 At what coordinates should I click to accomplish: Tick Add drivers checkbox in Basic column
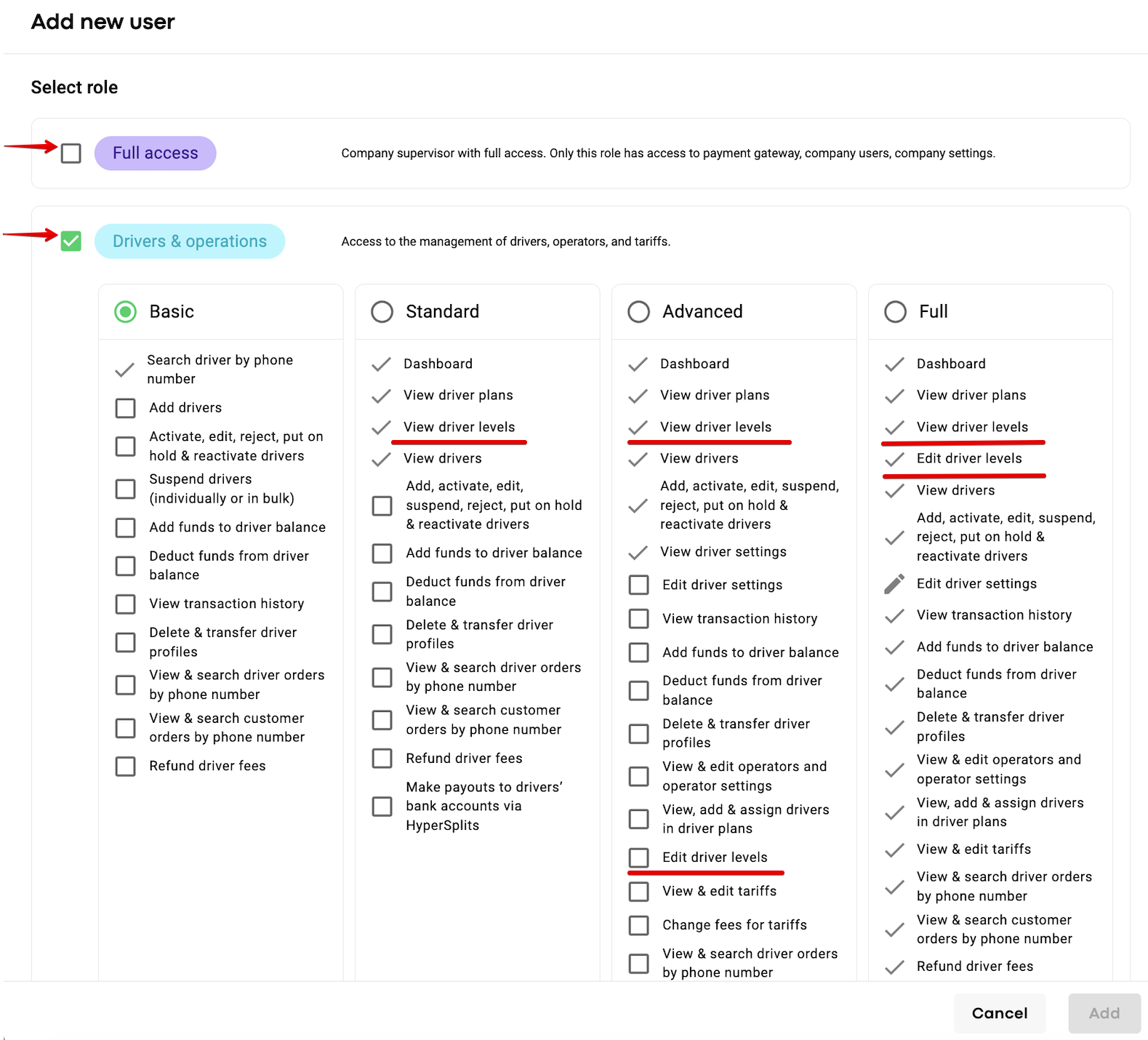[126, 408]
